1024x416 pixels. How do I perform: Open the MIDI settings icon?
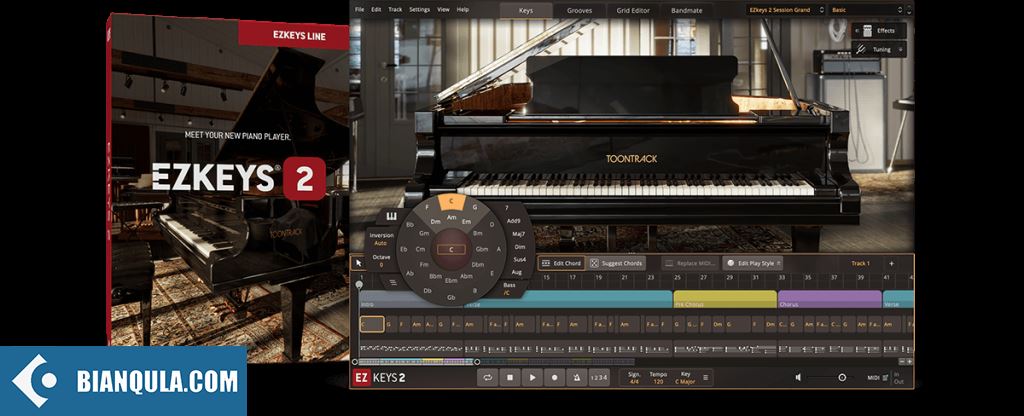tap(885, 377)
